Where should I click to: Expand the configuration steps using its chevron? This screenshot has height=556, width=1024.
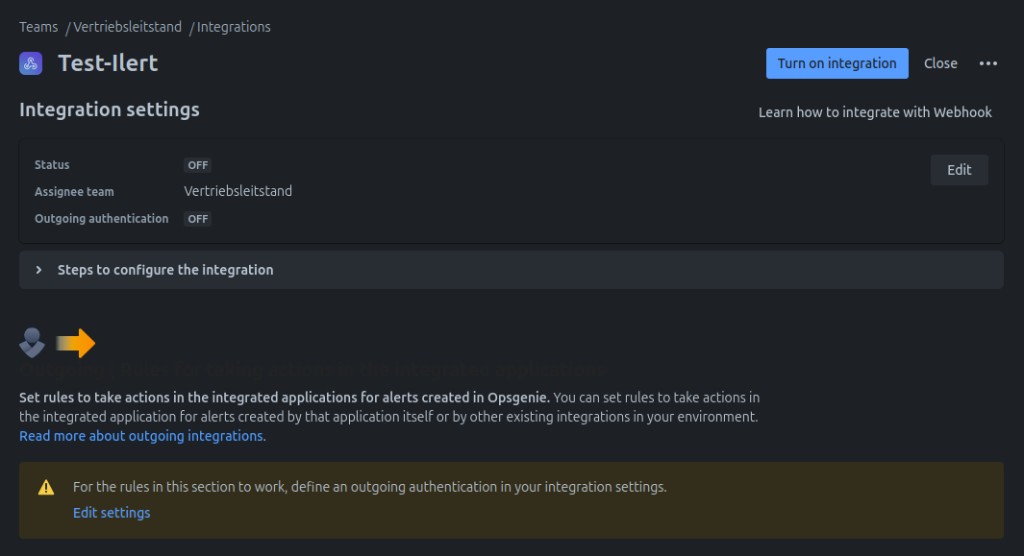coord(39,270)
